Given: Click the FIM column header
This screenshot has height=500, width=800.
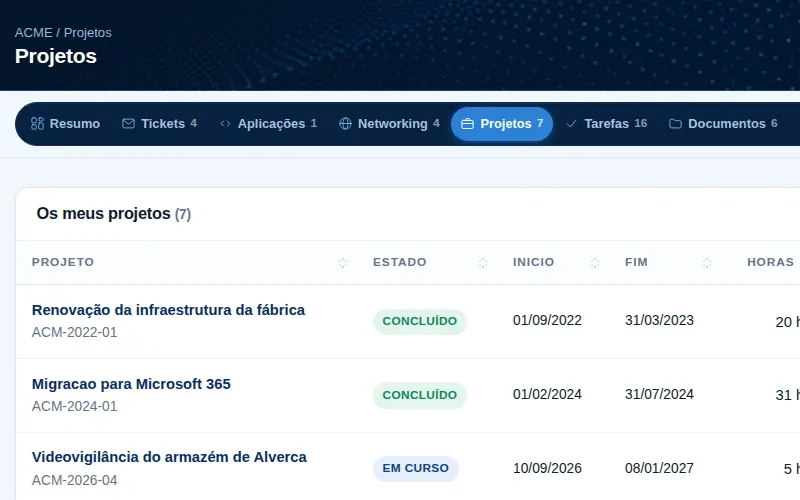Looking at the screenshot, I should [x=636, y=262].
